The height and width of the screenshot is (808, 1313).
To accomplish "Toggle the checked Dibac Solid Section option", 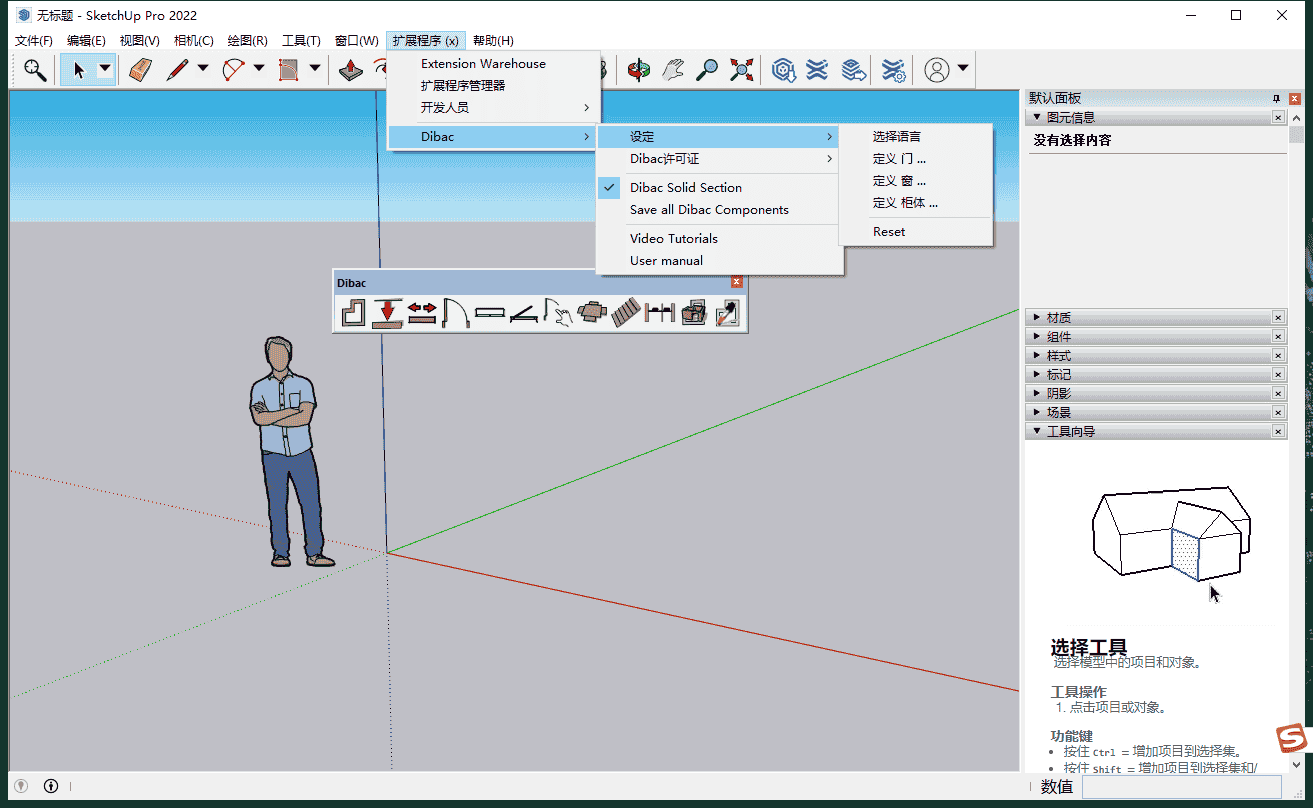I will point(686,187).
